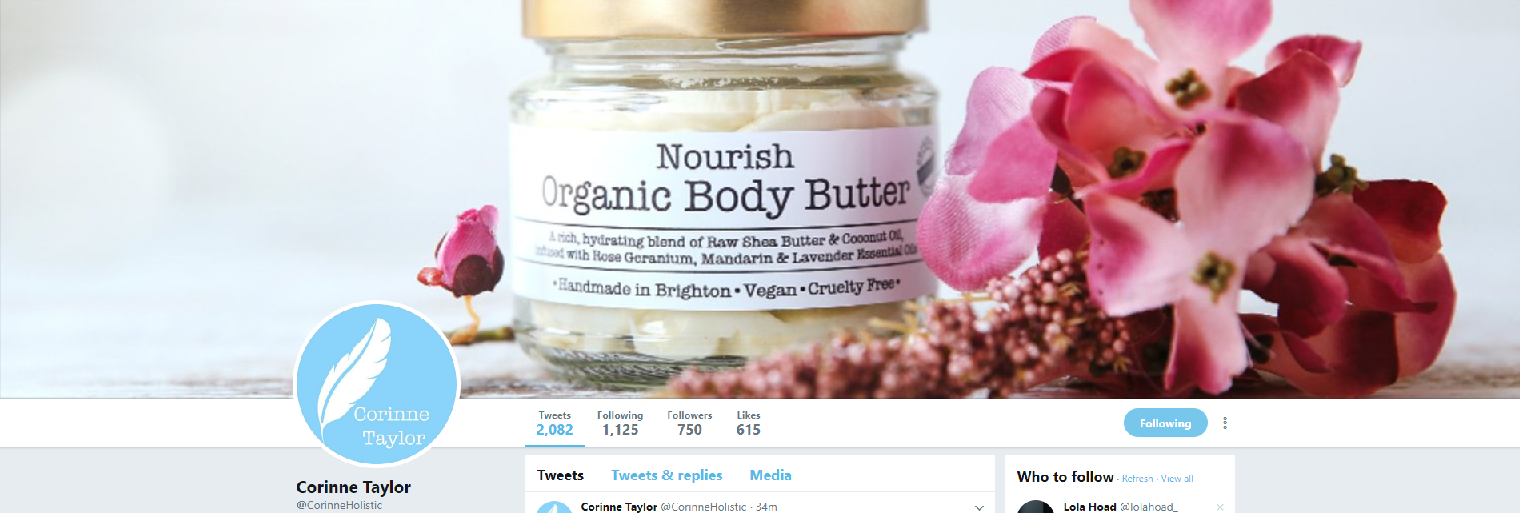Click the Corinne Taylor profile name heading
Viewport: 1520px width, 513px height.
tap(353, 487)
